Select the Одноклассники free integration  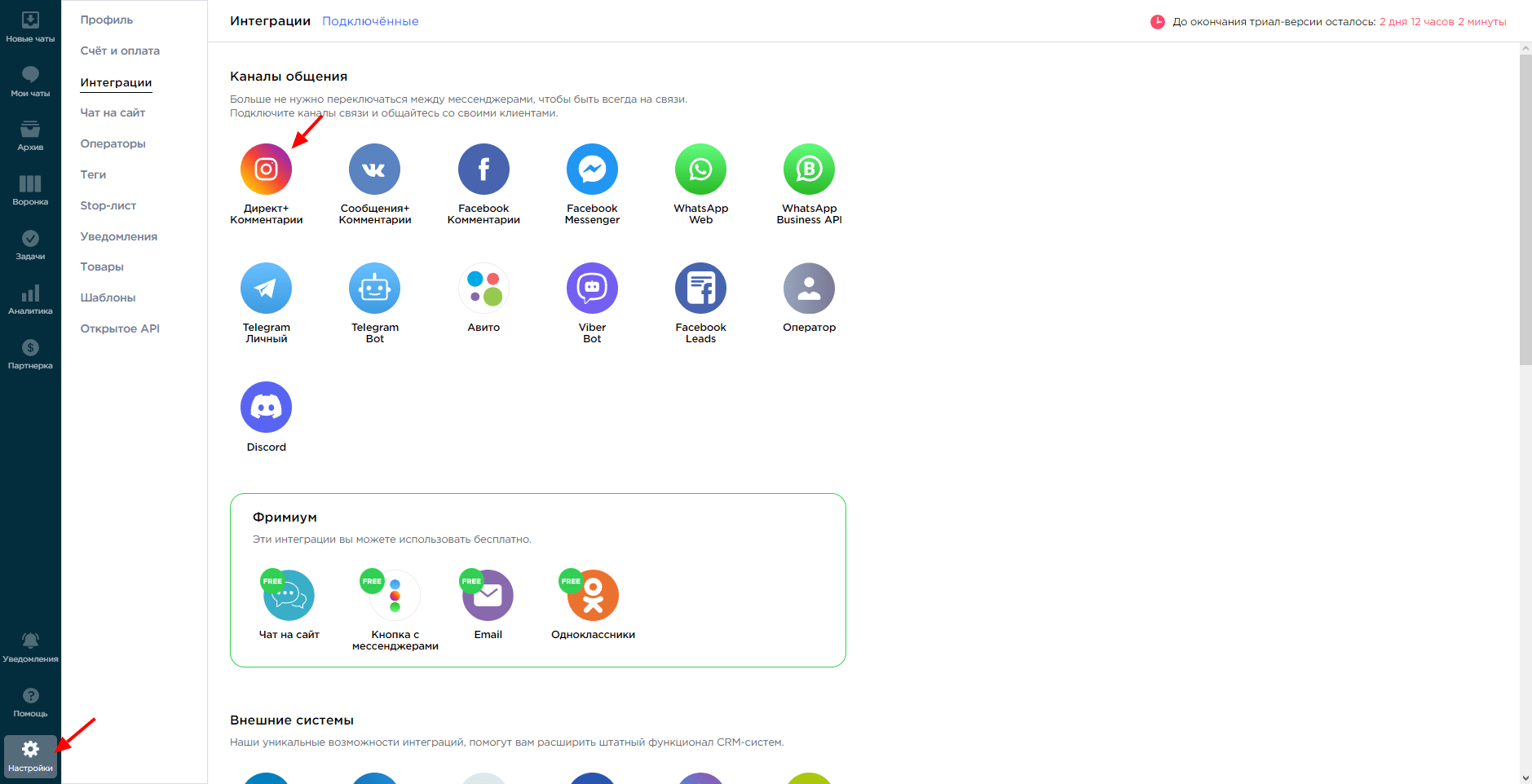click(x=593, y=596)
